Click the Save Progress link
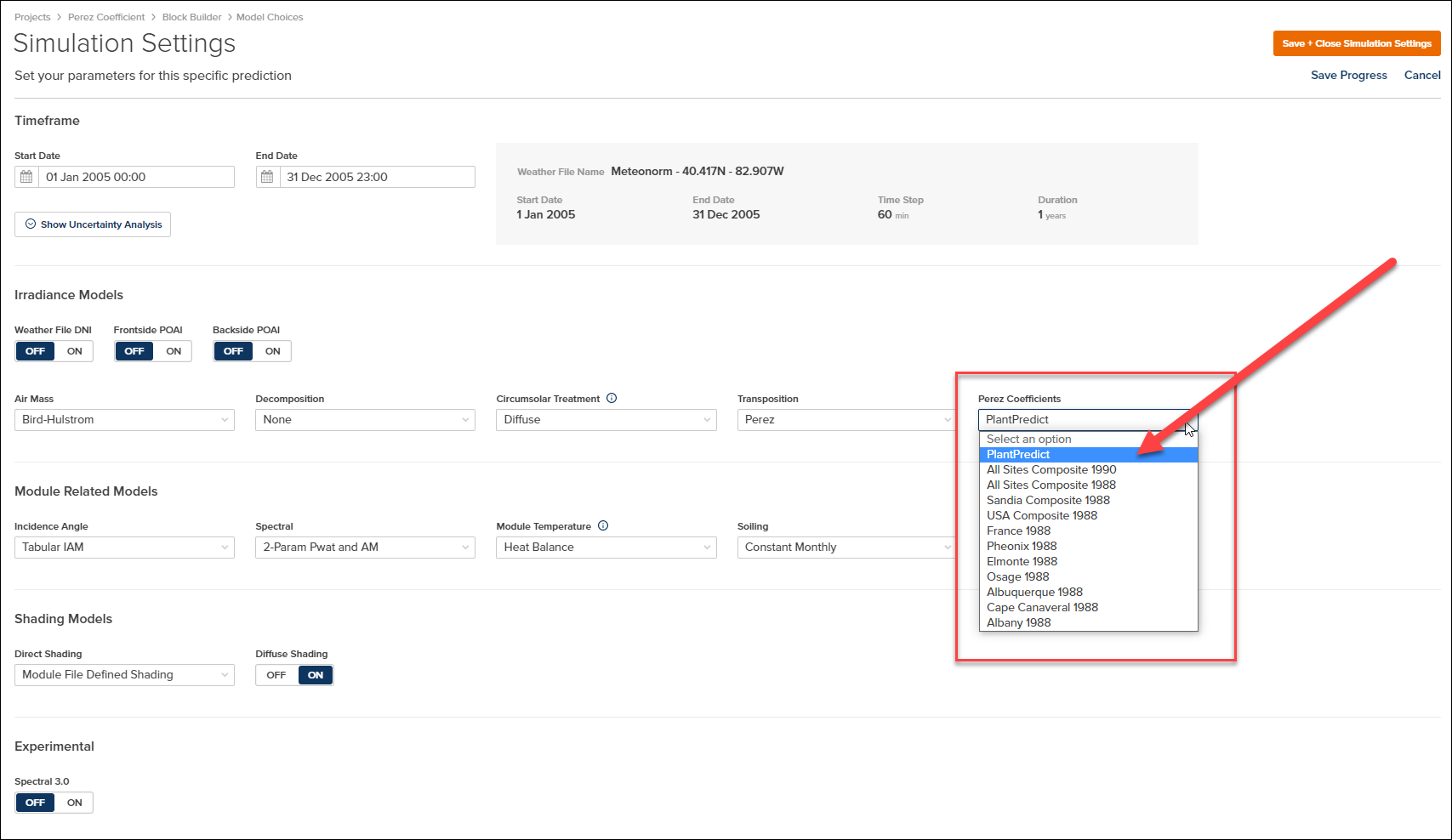 [1349, 75]
